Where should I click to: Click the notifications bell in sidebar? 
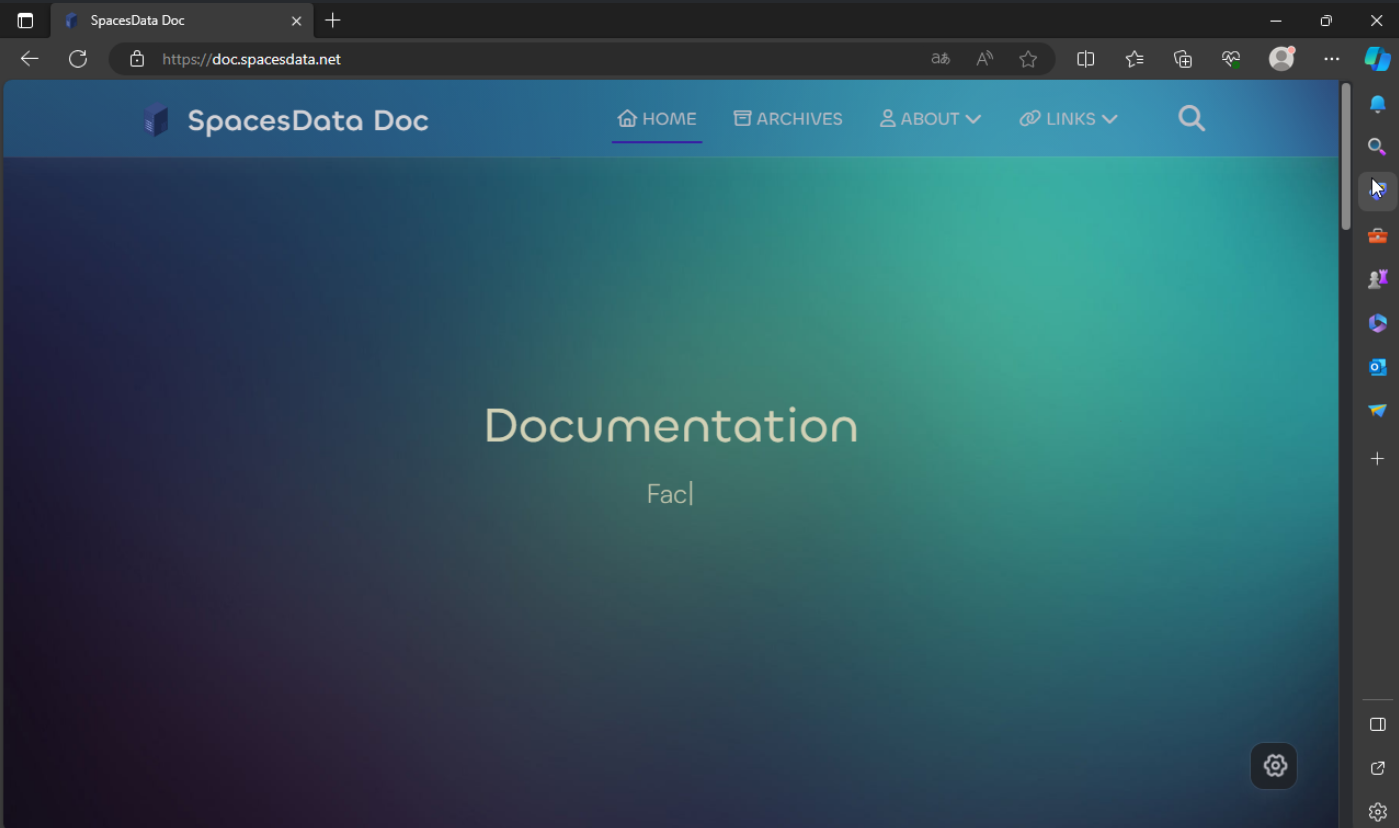pyautogui.click(x=1377, y=104)
